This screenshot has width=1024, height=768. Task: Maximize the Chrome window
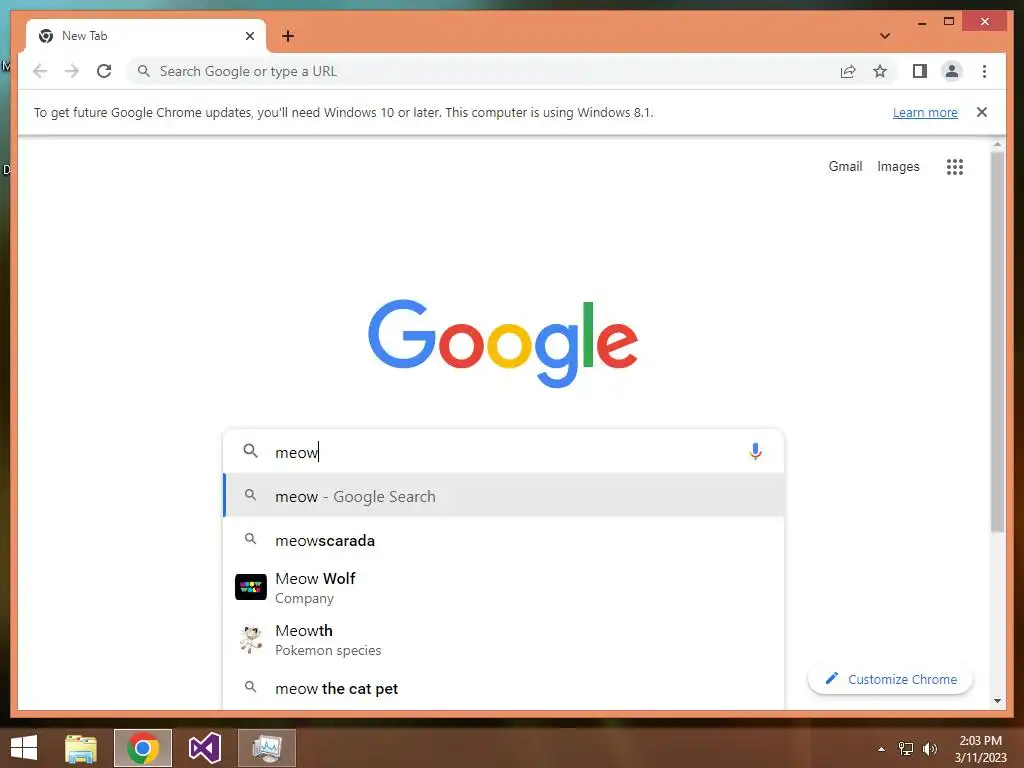coord(949,22)
